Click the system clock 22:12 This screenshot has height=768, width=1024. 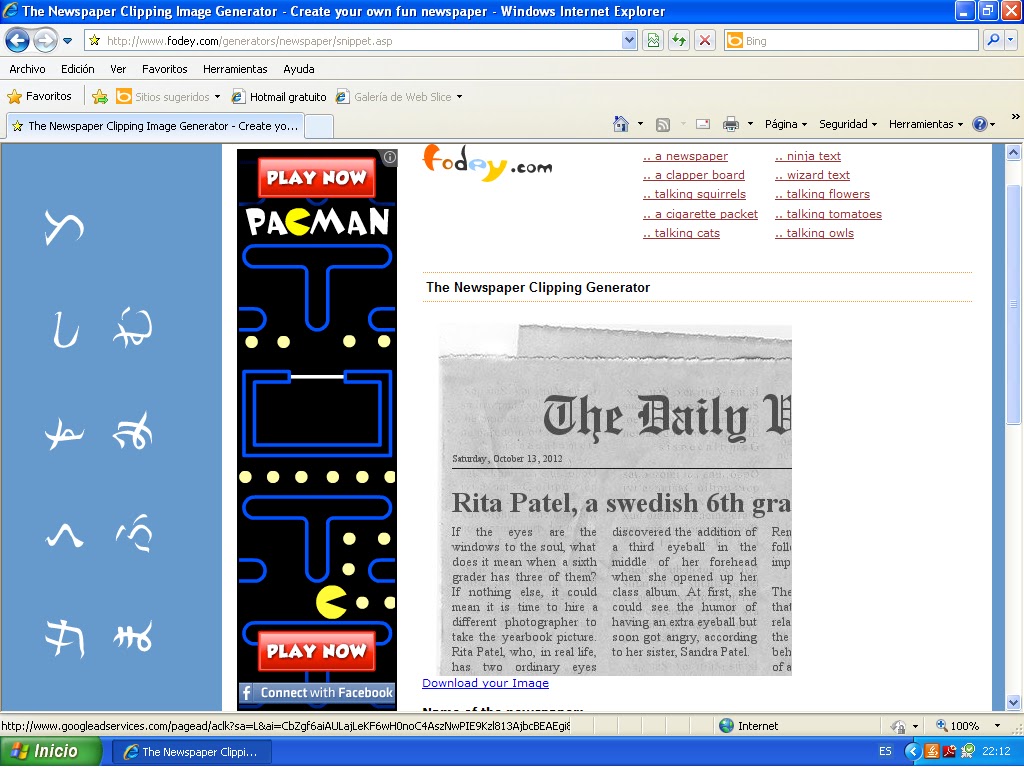click(x=996, y=751)
